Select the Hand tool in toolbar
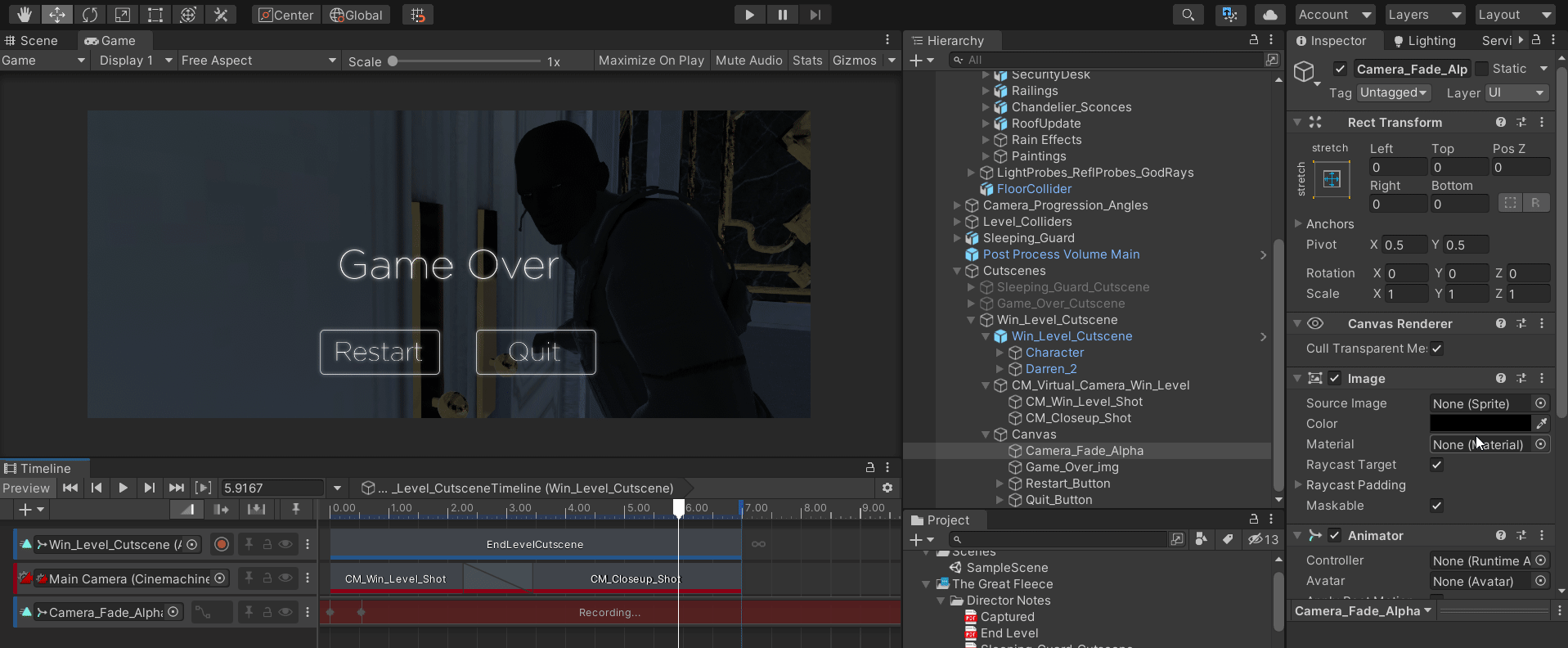The width and height of the screenshot is (1568, 648). pyautogui.click(x=24, y=15)
